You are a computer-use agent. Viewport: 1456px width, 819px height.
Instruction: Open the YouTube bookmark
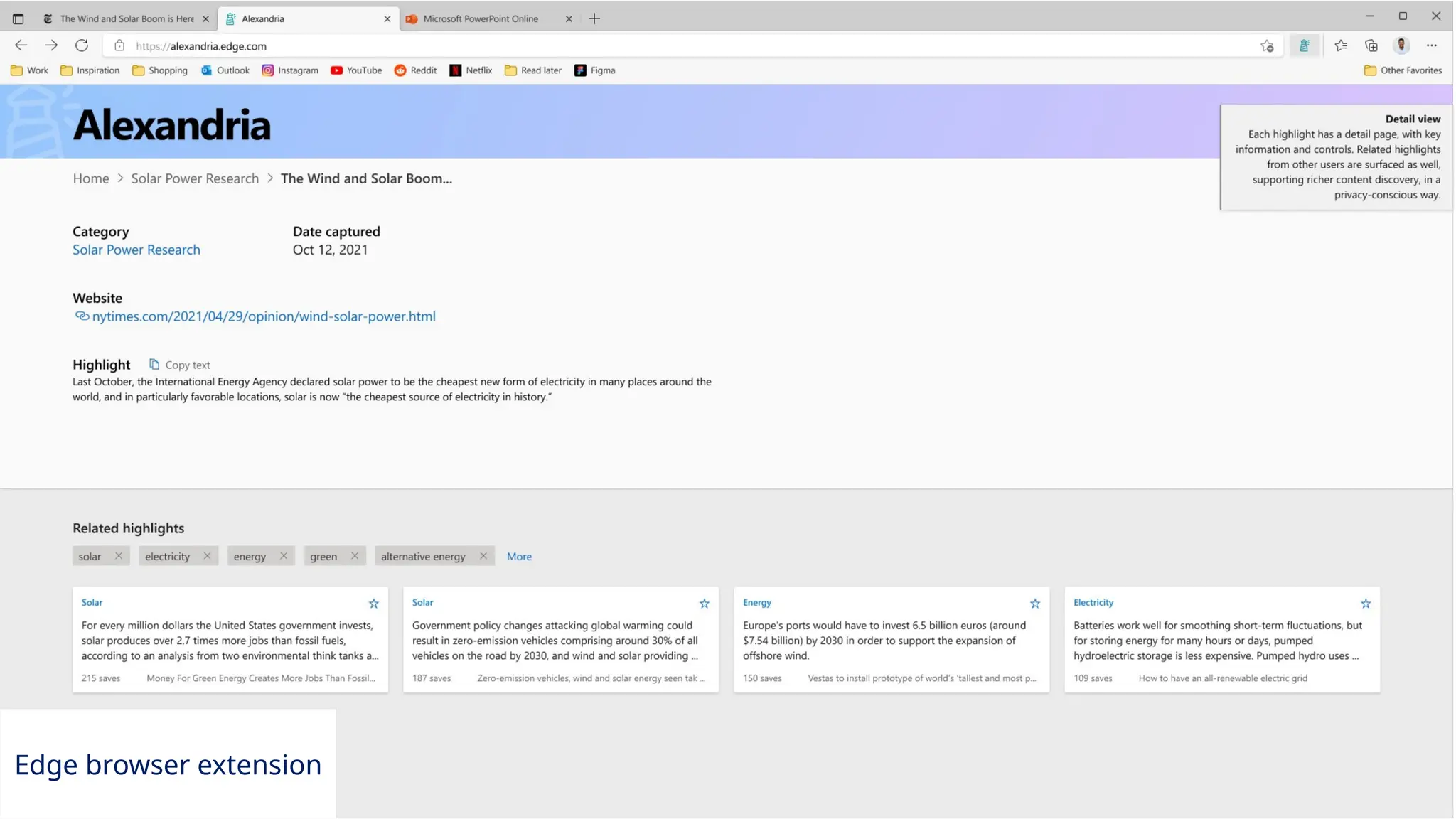click(x=355, y=70)
